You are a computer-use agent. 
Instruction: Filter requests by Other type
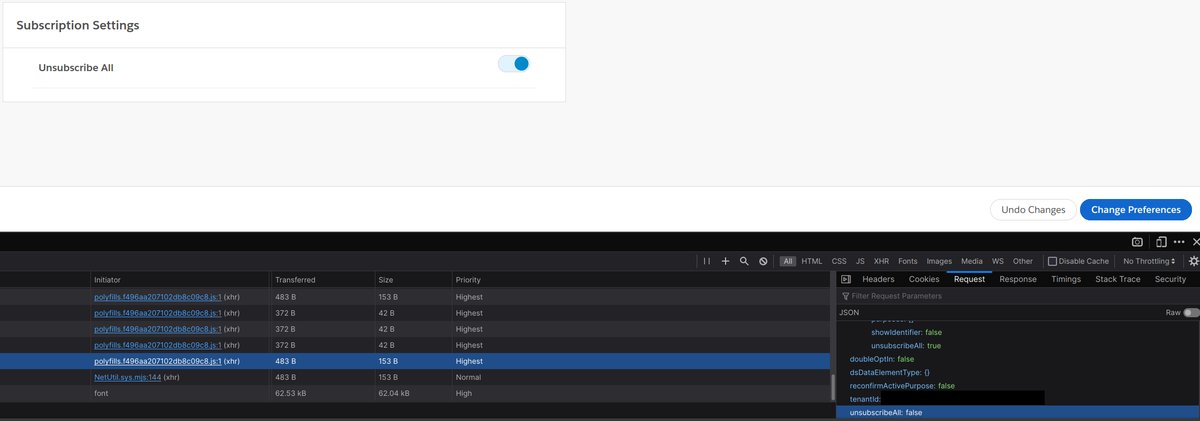(1023, 261)
